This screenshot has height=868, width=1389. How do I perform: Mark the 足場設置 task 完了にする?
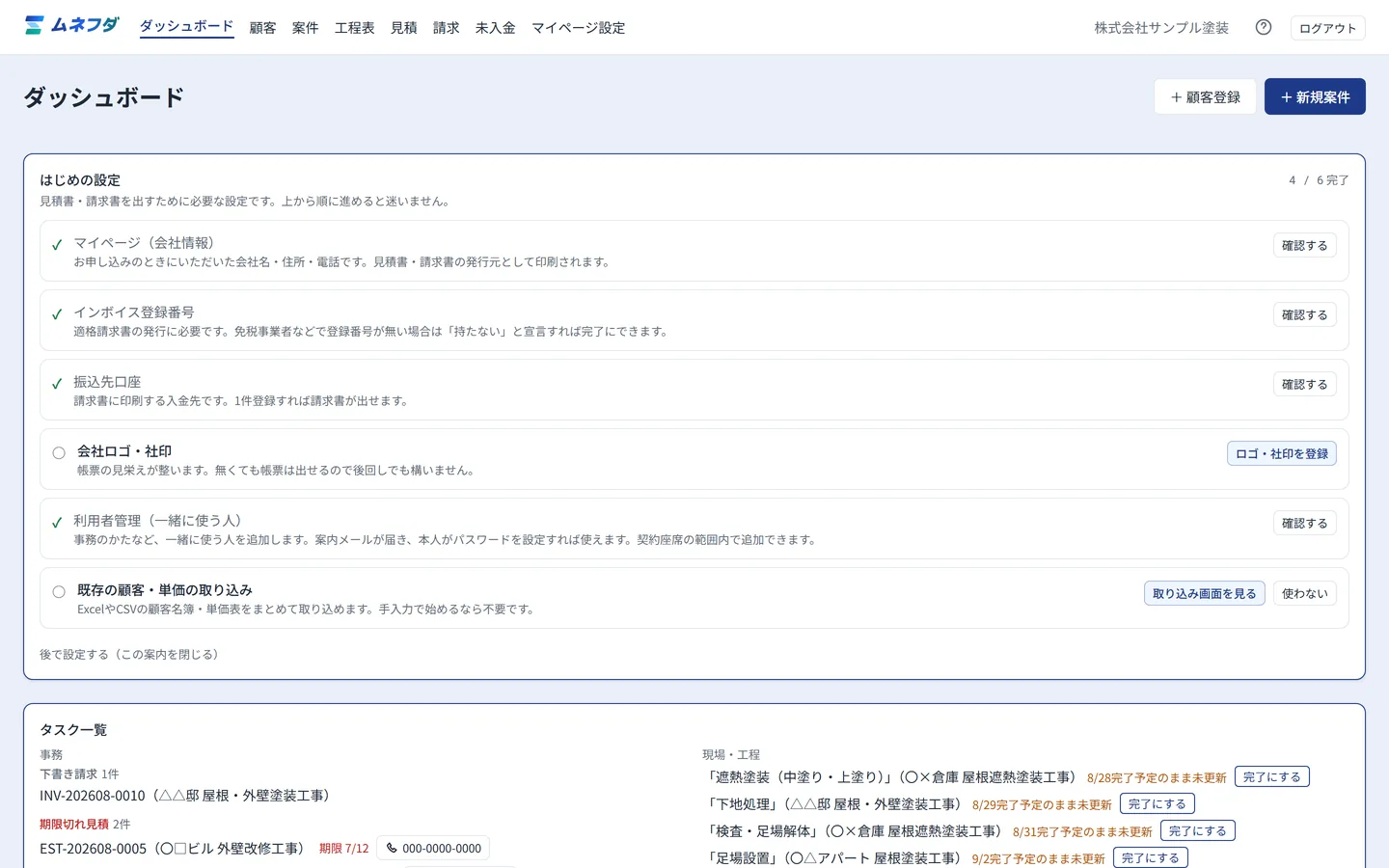(1150, 858)
